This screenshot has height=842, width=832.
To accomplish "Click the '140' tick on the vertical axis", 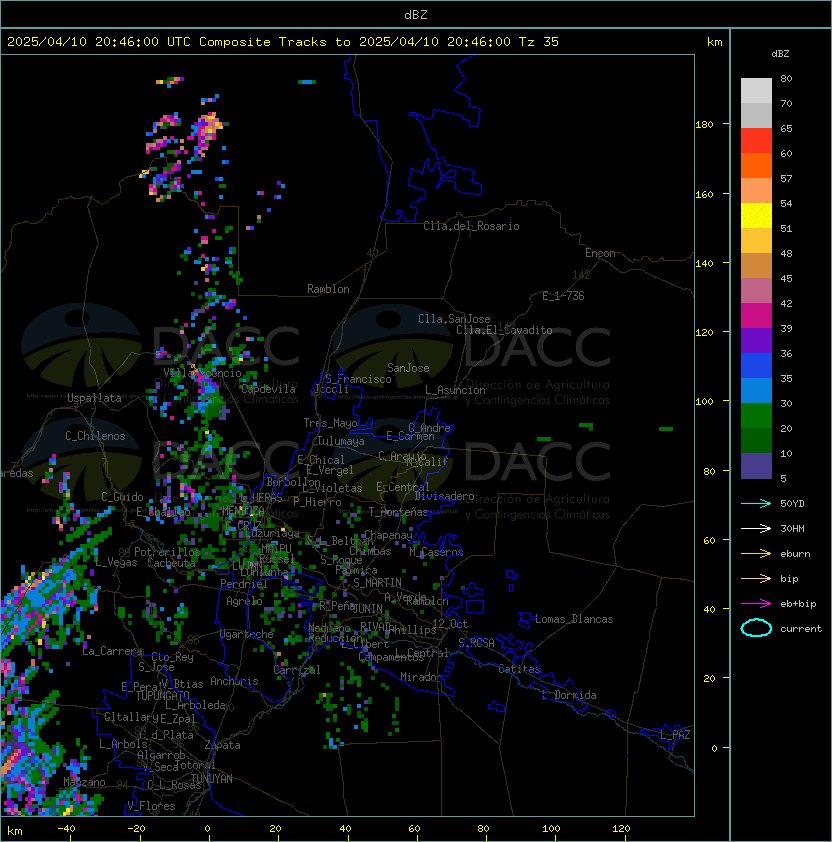I will [x=704, y=264].
